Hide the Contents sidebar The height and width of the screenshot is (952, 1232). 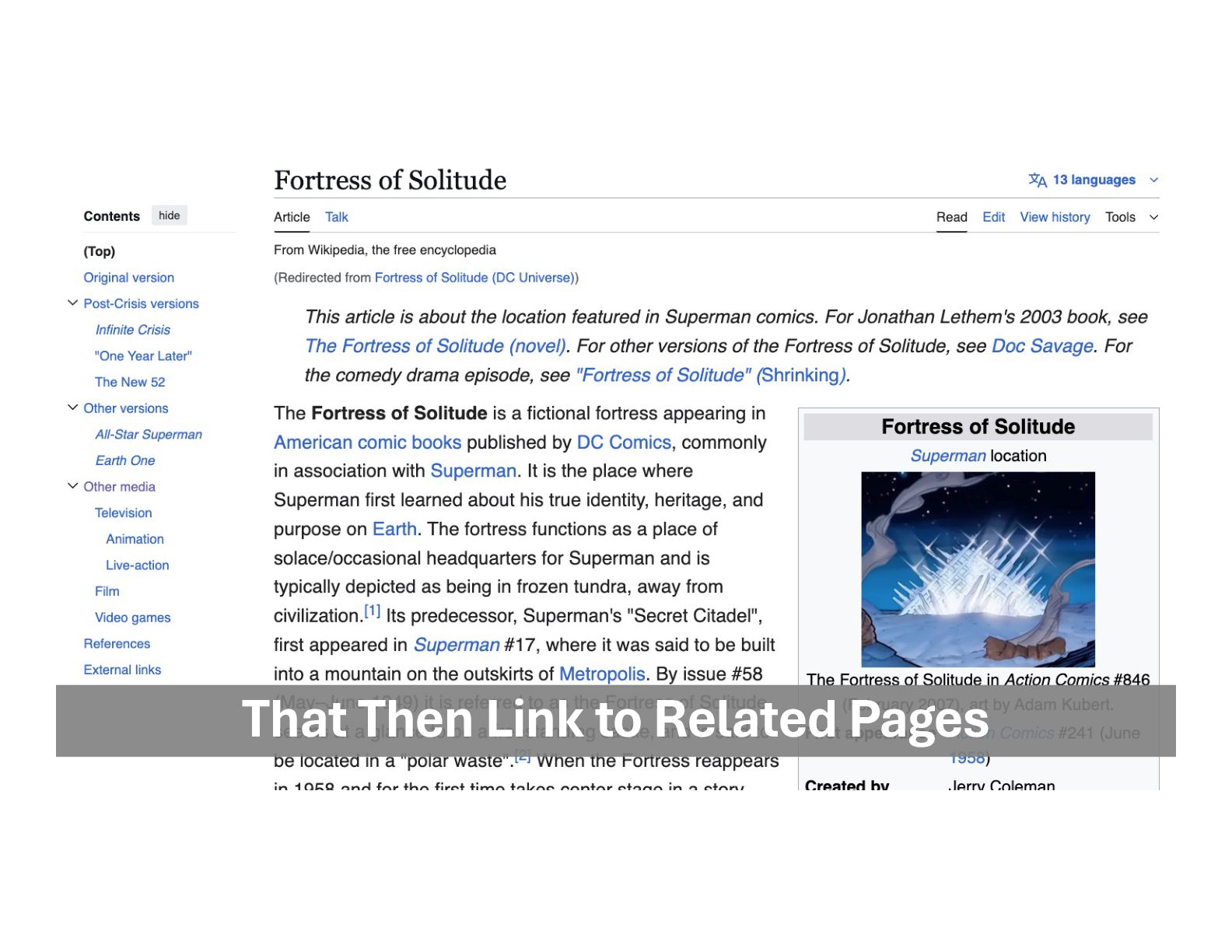pyautogui.click(x=170, y=215)
